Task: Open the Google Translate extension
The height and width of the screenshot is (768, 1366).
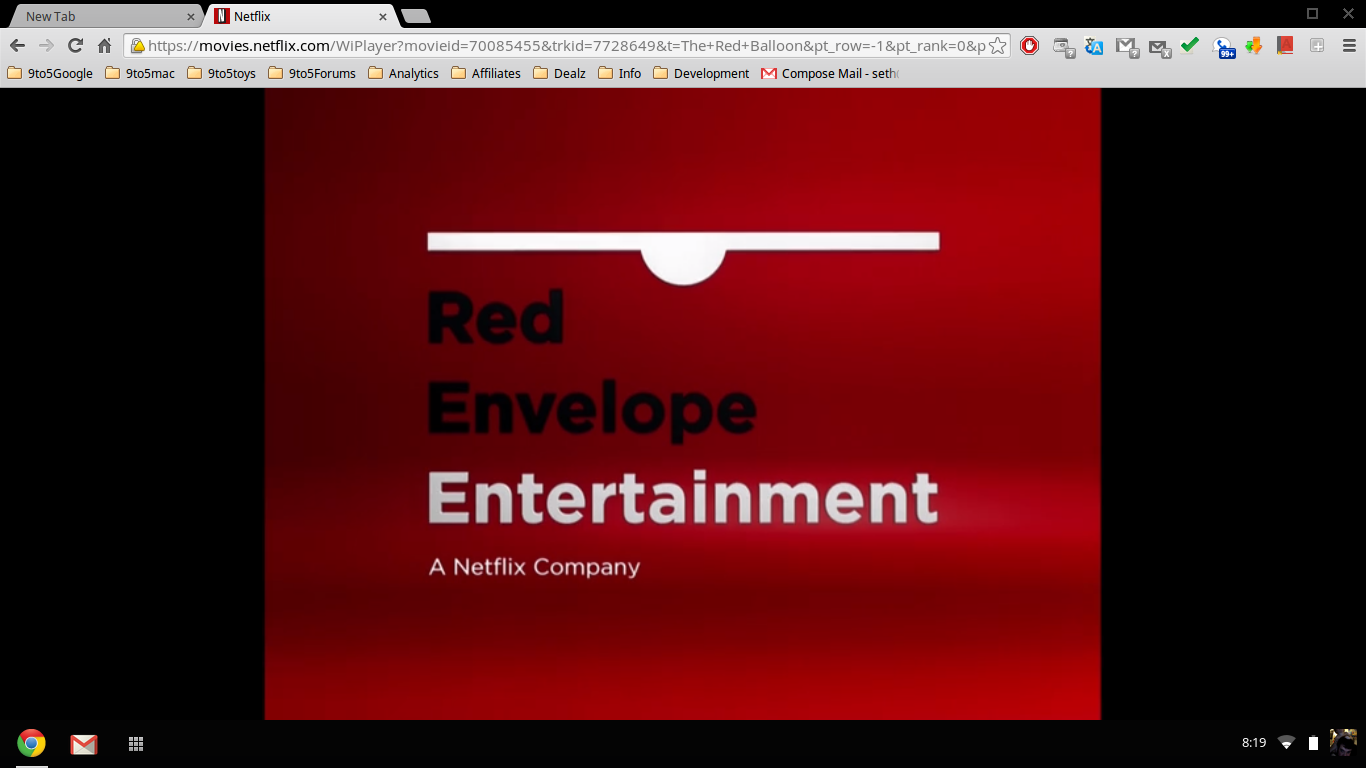Action: point(1094,46)
